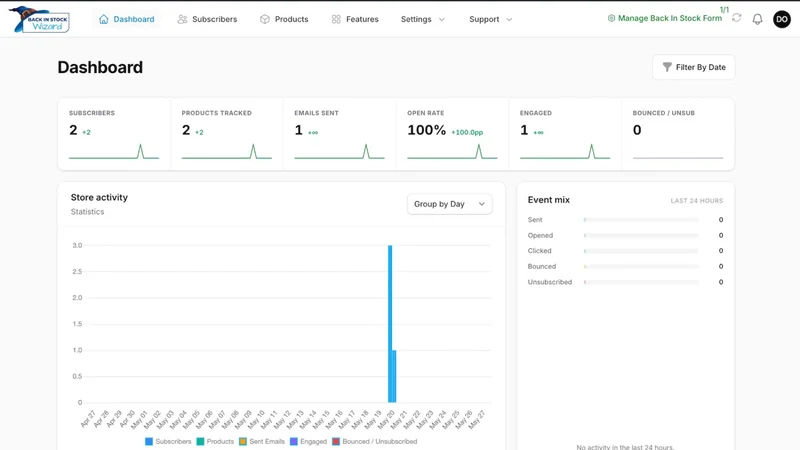Click the refresh sync icon

[x=736, y=18]
